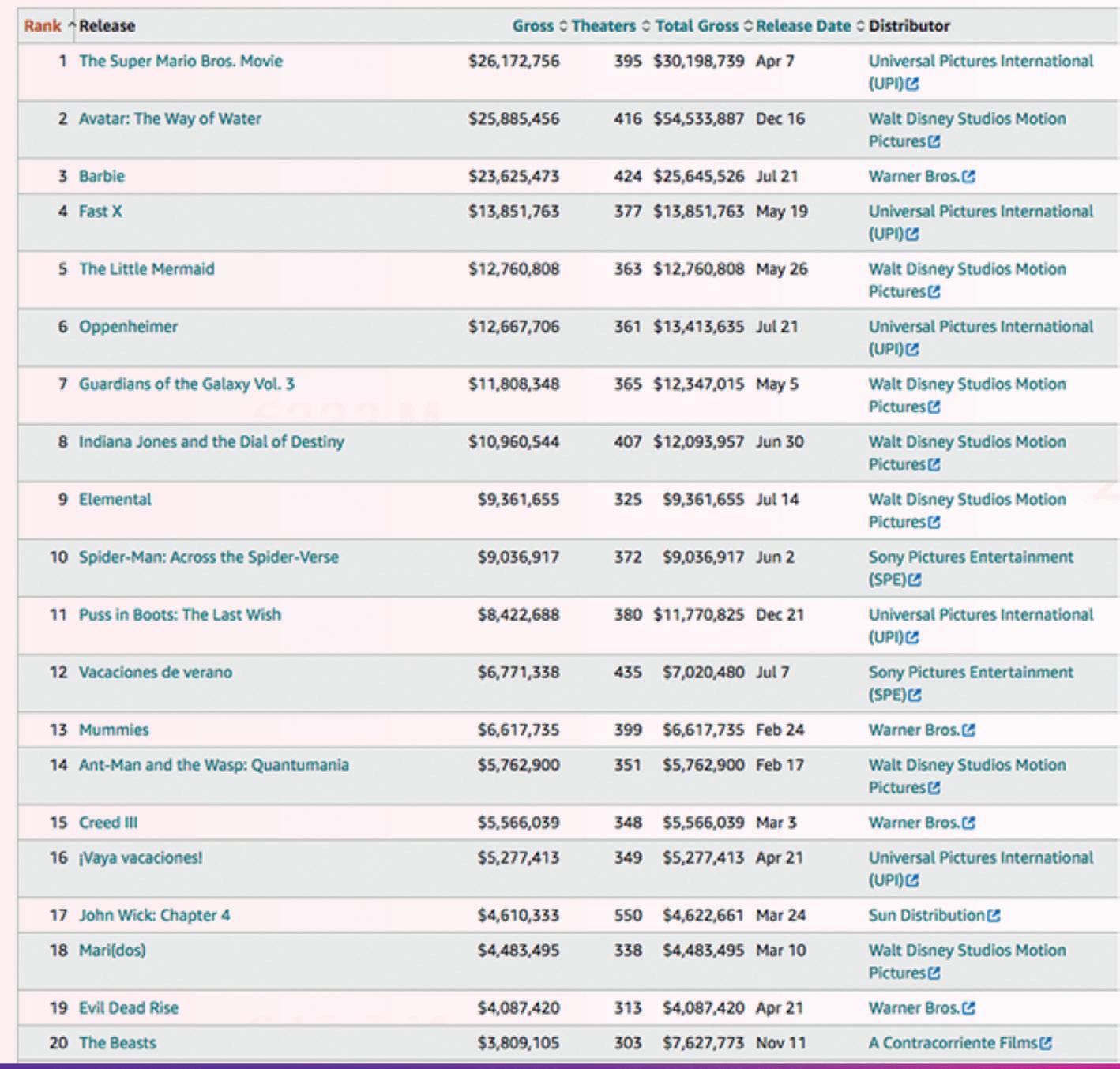Open Guardians of the Galaxy Vol. 3 link

pyautogui.click(x=186, y=384)
